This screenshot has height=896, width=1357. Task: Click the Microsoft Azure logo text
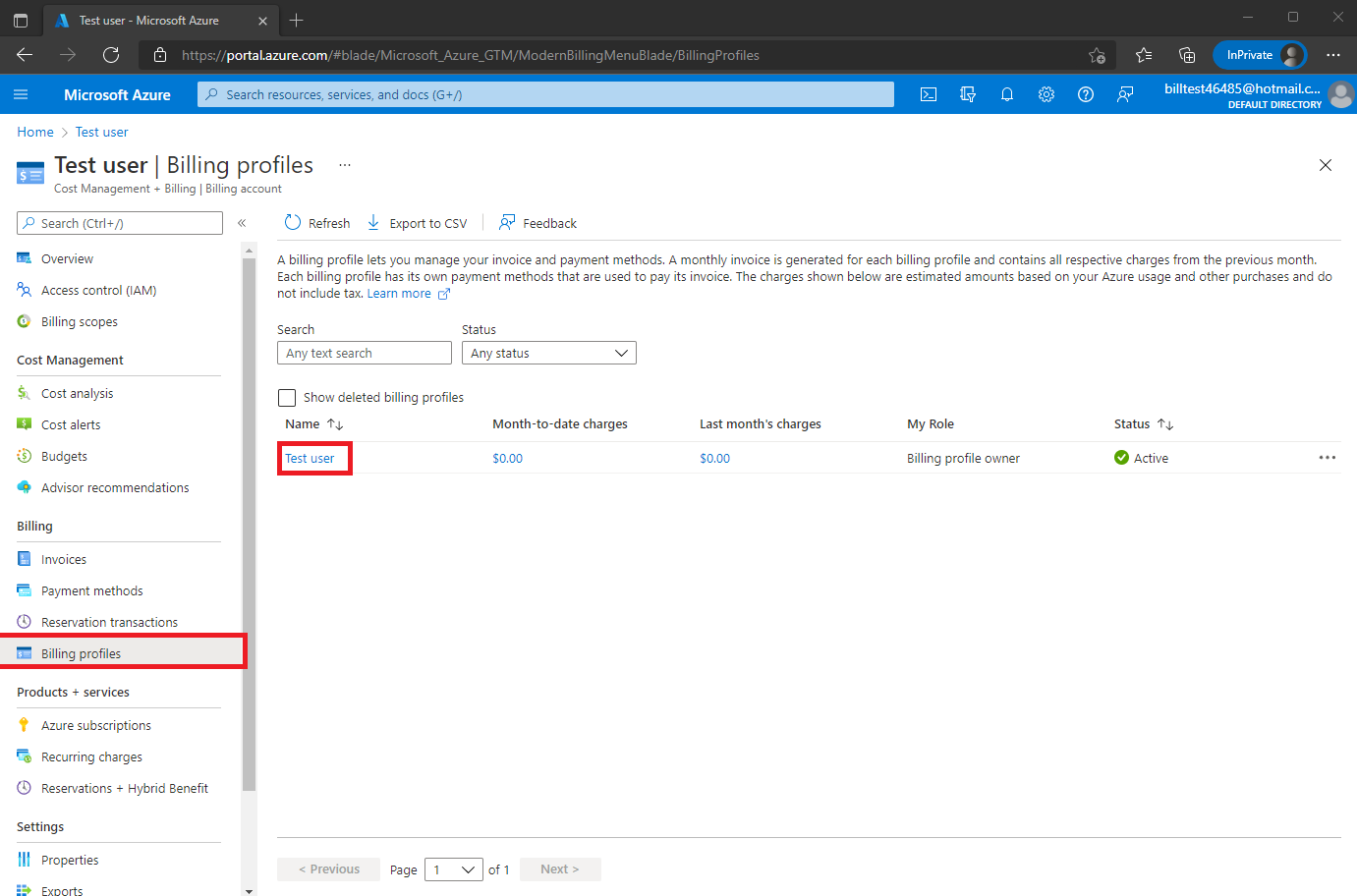tap(117, 94)
